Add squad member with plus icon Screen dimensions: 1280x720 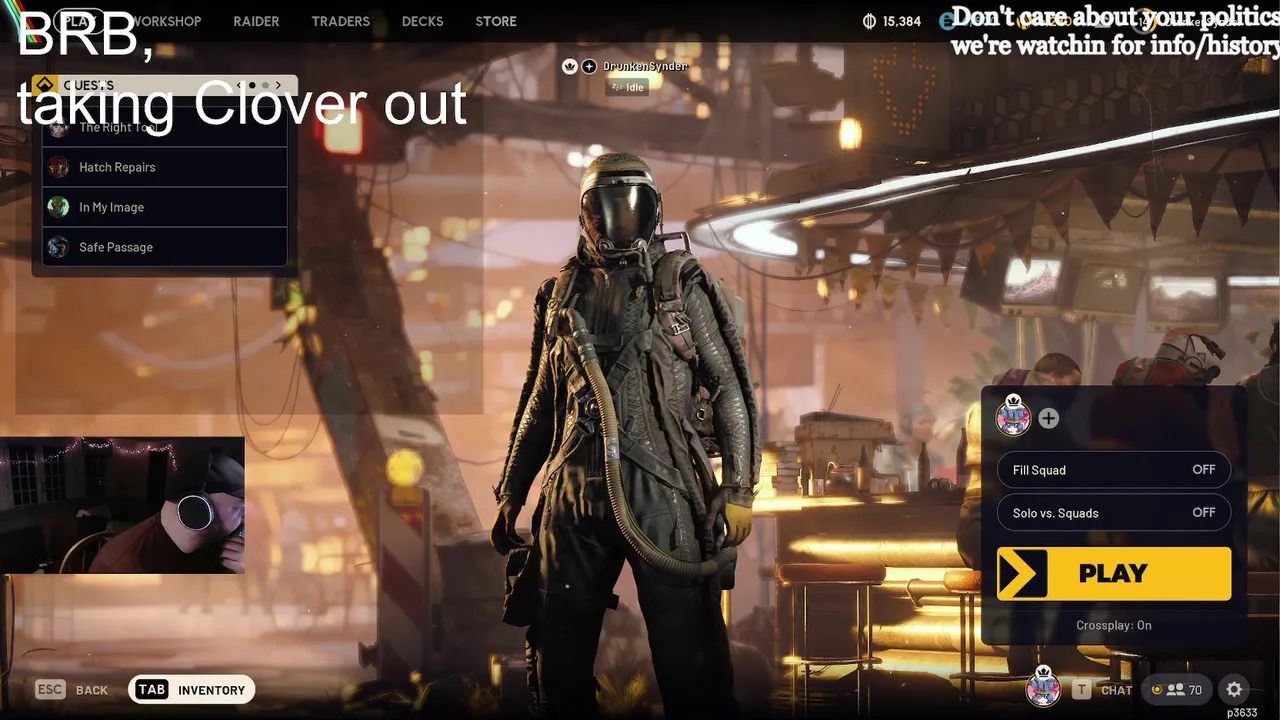tap(1048, 418)
